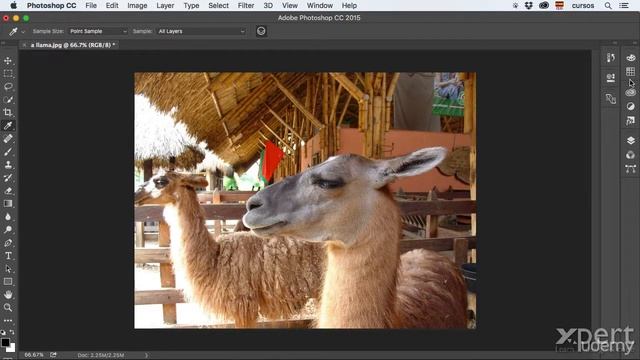
Task: Open the Window menu
Action: pyautogui.click(x=320, y=5)
